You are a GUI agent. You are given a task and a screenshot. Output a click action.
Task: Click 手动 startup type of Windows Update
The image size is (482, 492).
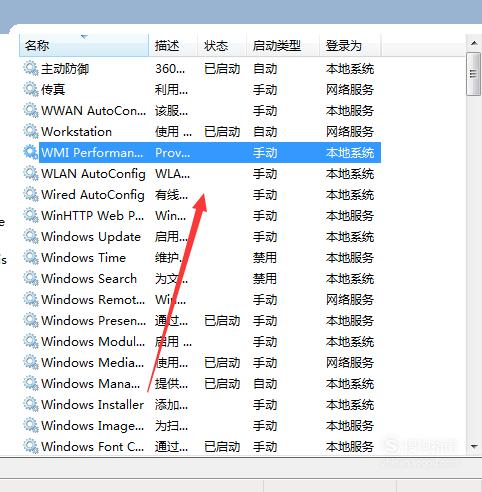[x=265, y=237]
